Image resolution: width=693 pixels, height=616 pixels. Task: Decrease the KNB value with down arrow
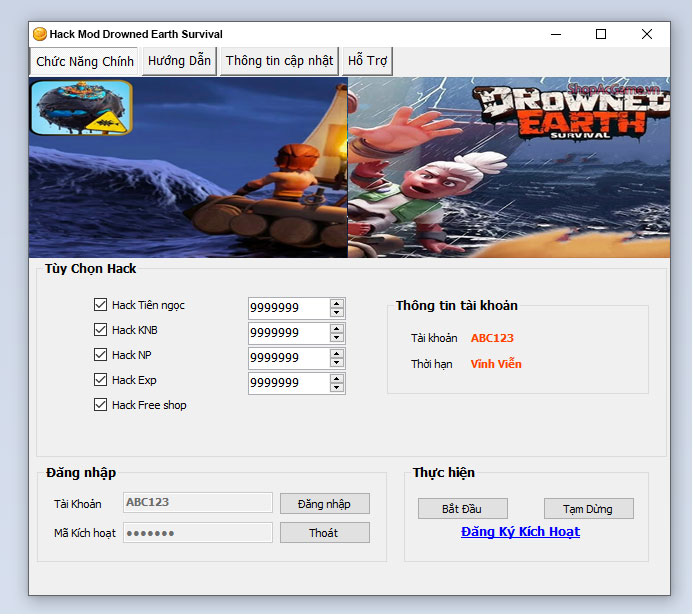[x=337, y=338]
